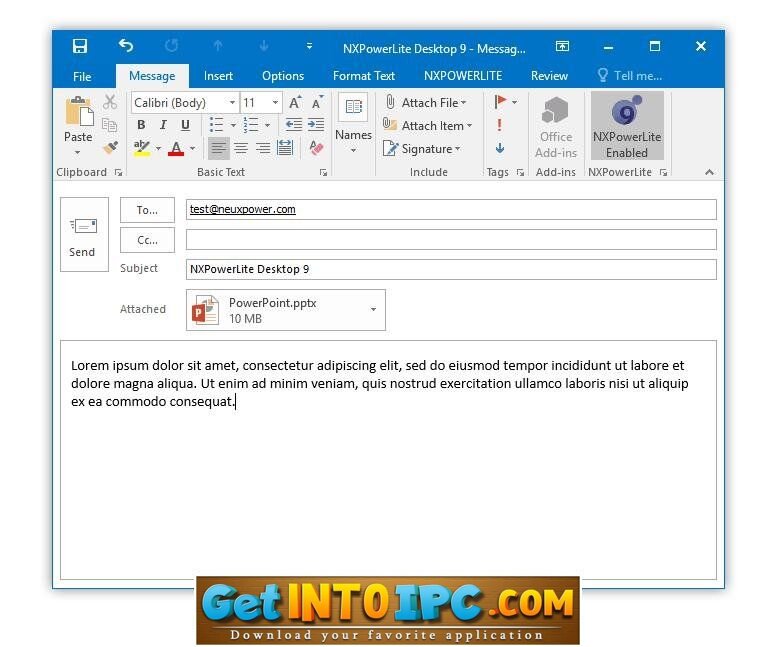Increase the paragraph indent
The width and height of the screenshot is (776, 647).
[316, 125]
